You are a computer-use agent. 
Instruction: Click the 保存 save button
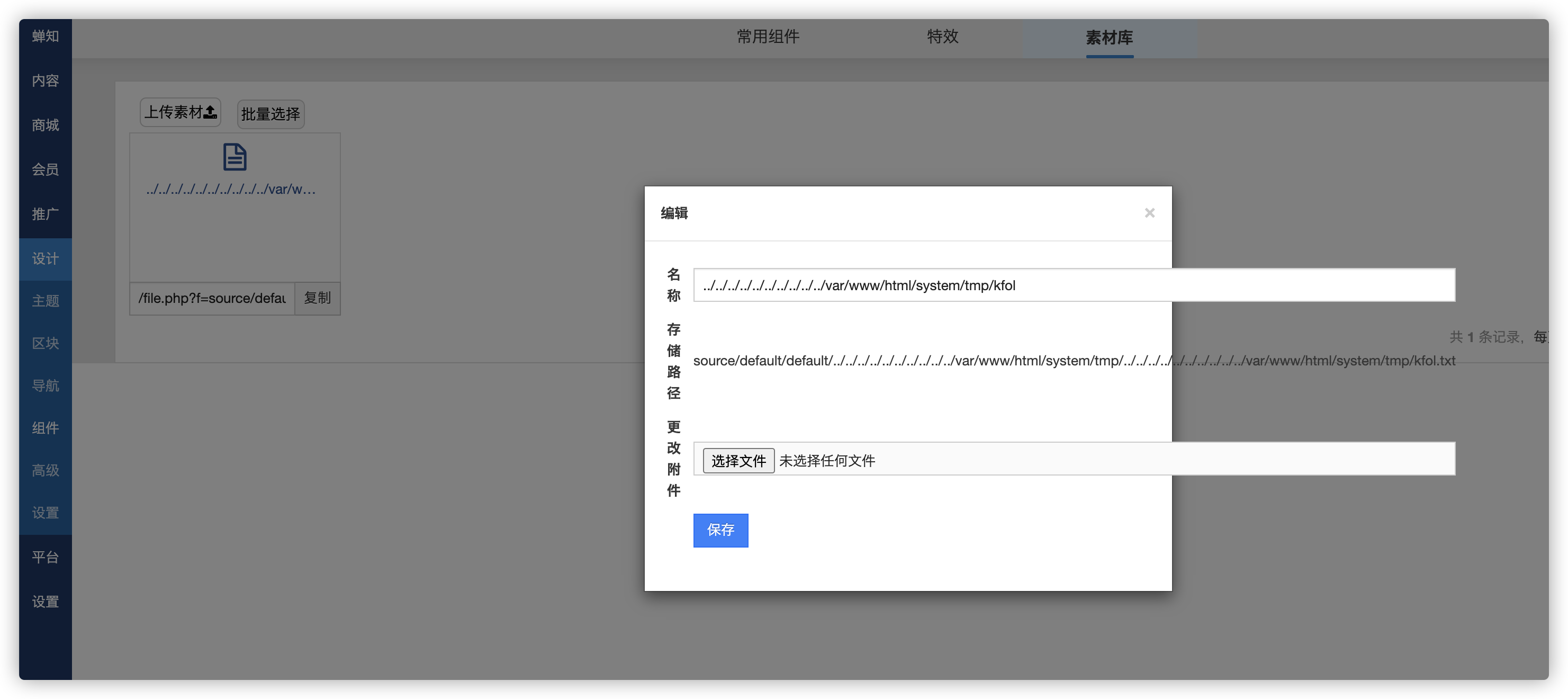coord(720,530)
